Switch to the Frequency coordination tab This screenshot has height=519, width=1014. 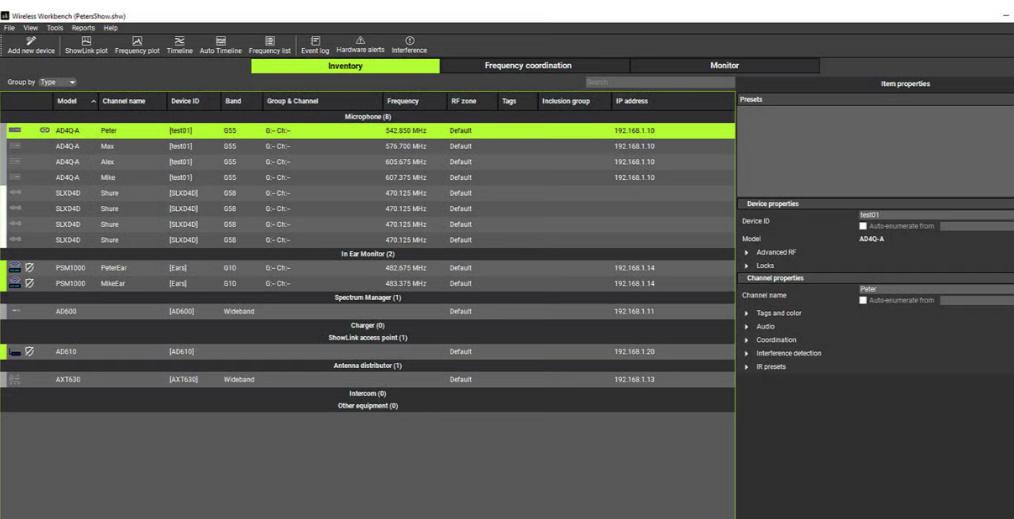click(x=535, y=66)
